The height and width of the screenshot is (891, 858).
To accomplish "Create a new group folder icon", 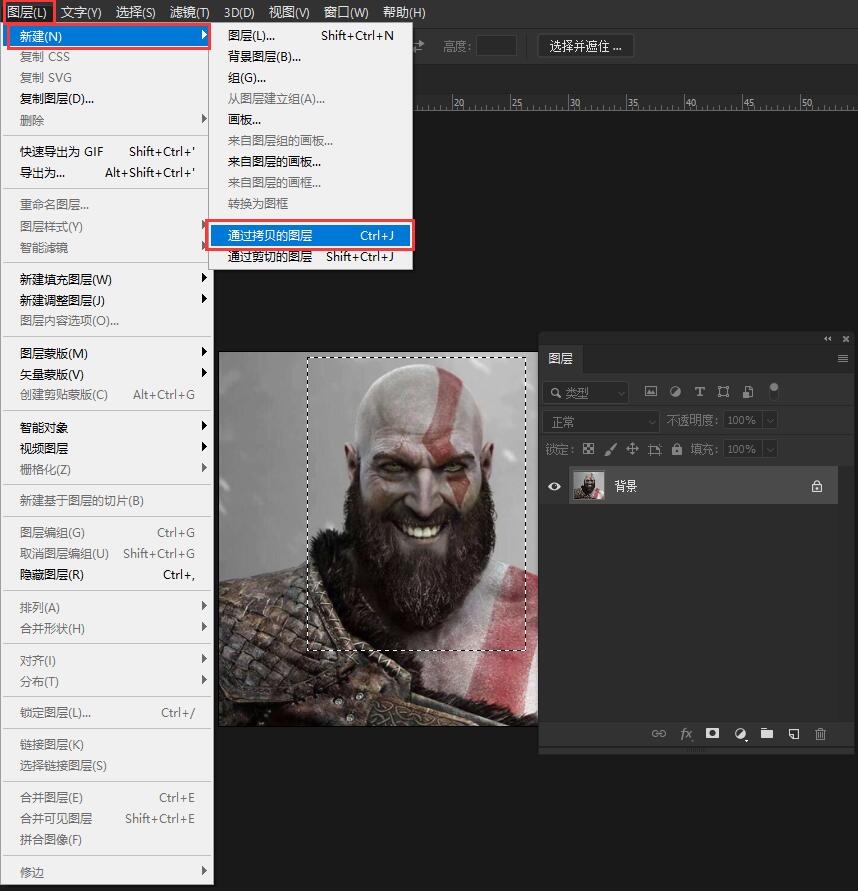I will 767,733.
